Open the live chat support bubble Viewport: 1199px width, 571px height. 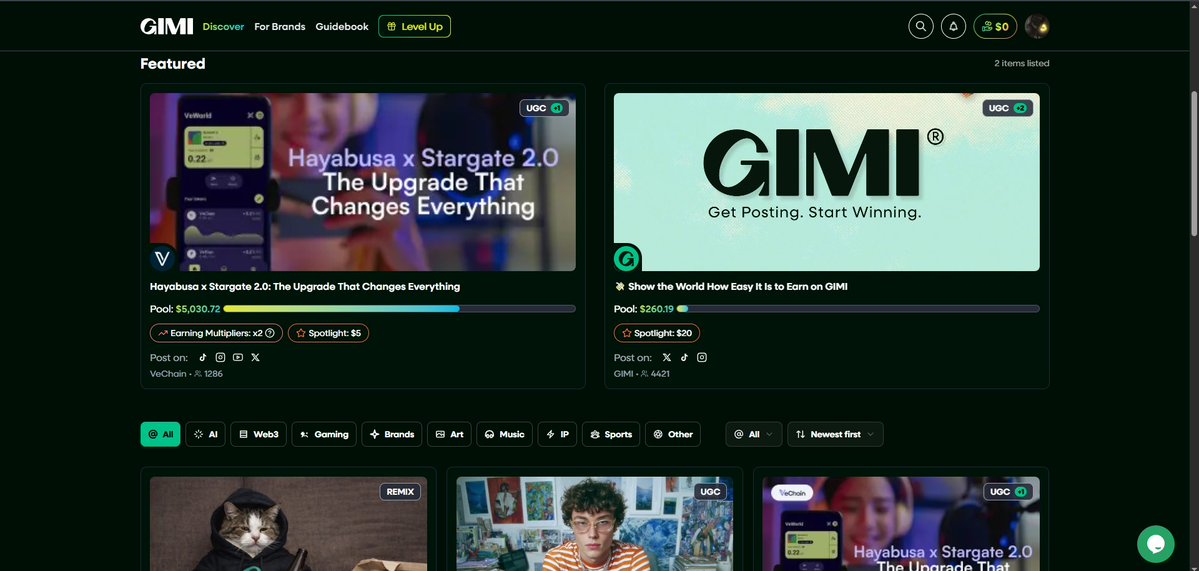[1155, 544]
